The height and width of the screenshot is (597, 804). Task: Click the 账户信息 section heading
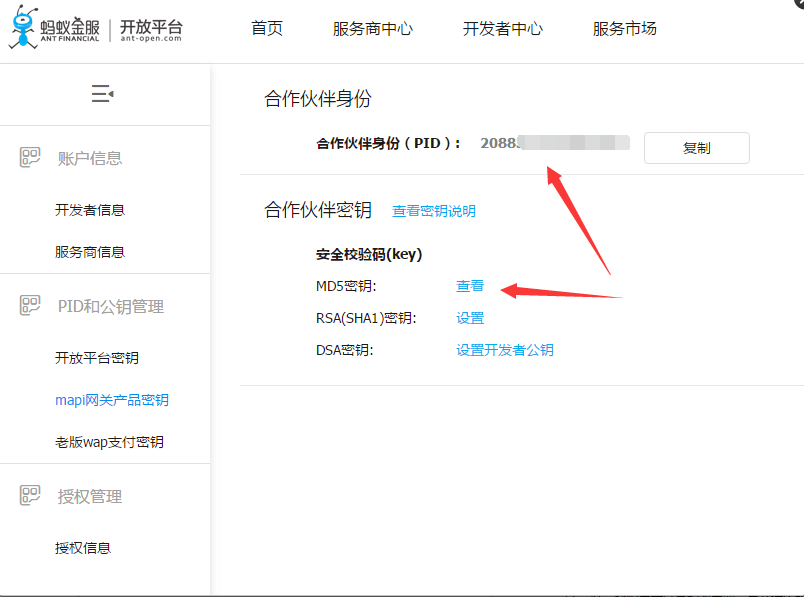90,158
